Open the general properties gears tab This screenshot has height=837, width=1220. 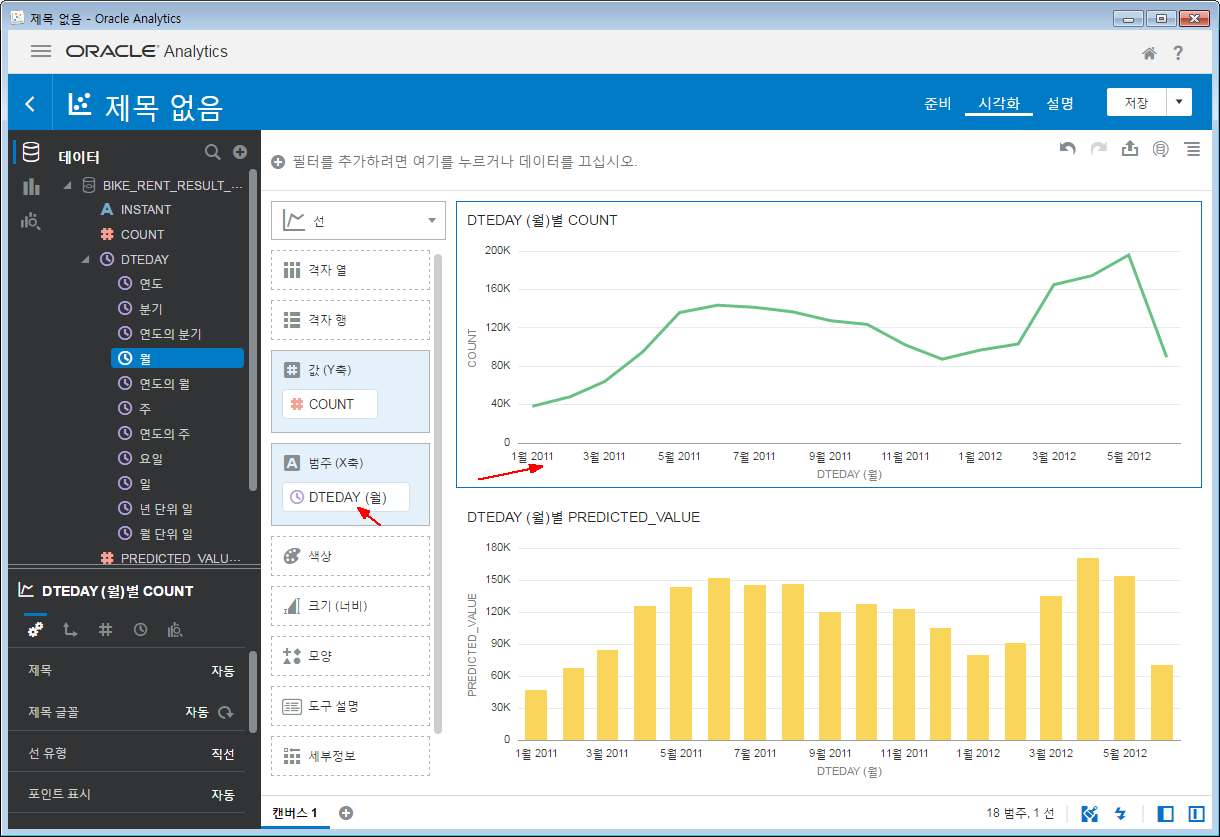[35, 630]
